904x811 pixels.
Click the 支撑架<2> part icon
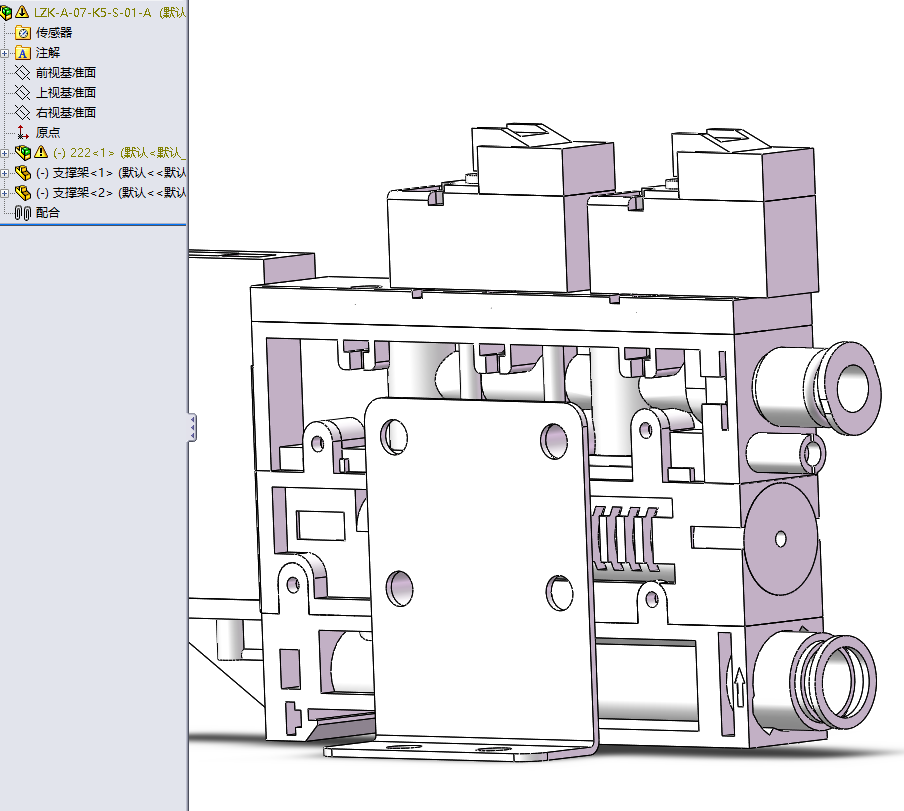[22, 193]
